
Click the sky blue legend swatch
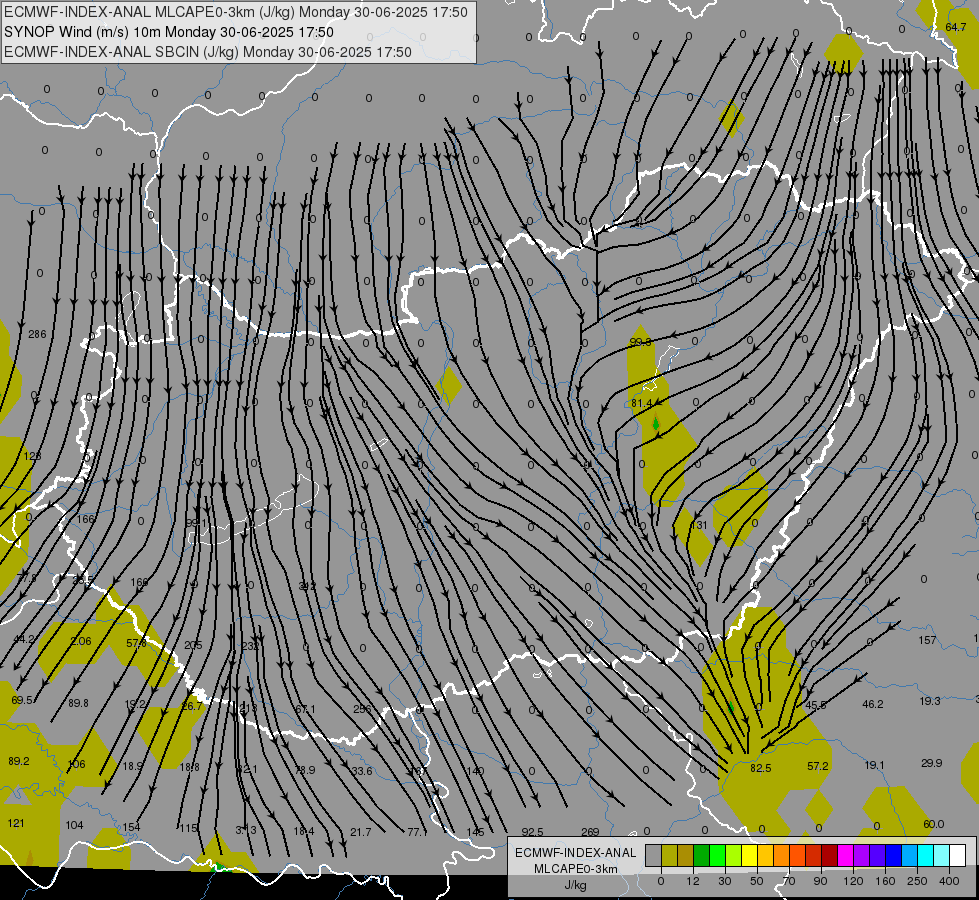(x=910, y=855)
